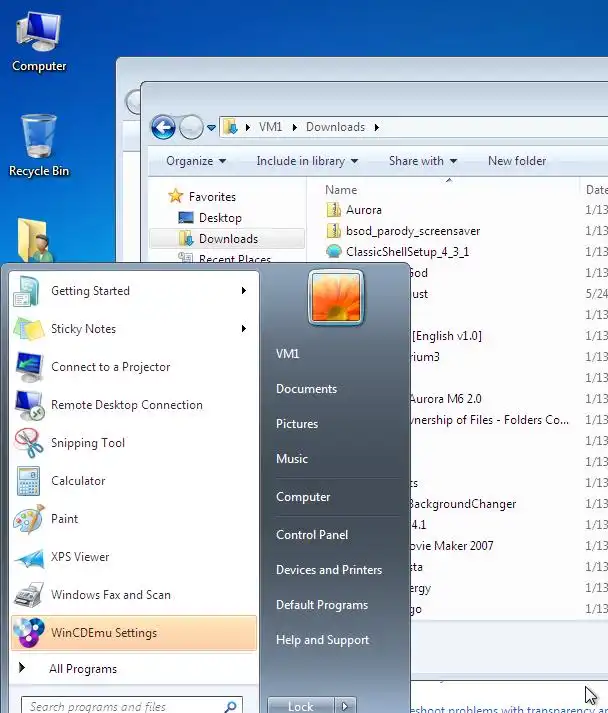Select the BackgroundChanger file
The image size is (608, 713).
coord(463,504)
